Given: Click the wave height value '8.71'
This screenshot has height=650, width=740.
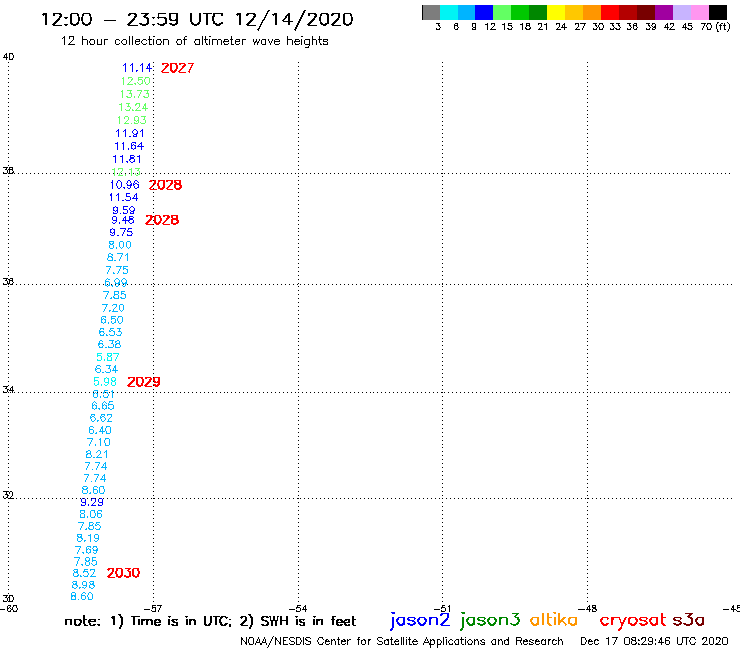Looking at the screenshot, I should pyautogui.click(x=118, y=257).
